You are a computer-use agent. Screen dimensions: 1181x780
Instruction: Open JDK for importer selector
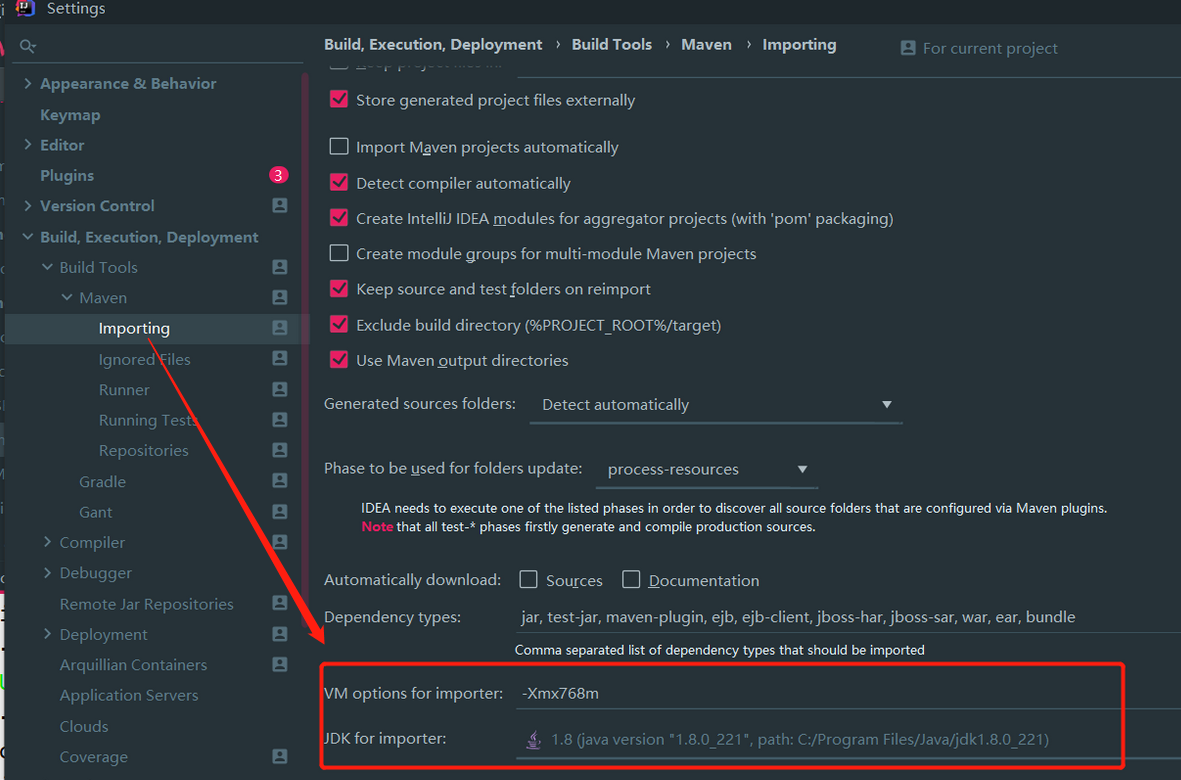(848, 739)
